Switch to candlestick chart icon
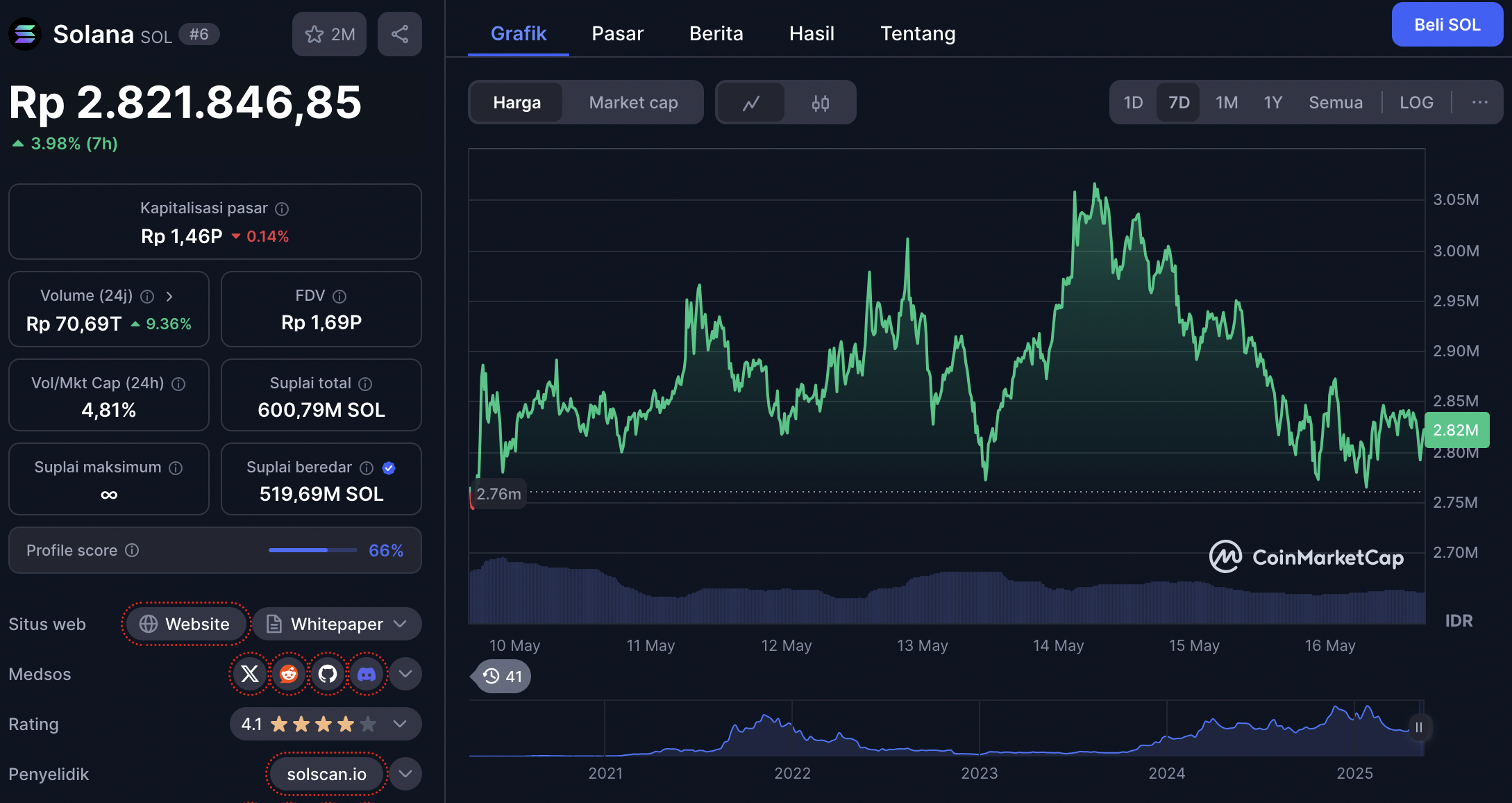Screen dimensions: 1512x803 pyautogui.click(x=820, y=103)
